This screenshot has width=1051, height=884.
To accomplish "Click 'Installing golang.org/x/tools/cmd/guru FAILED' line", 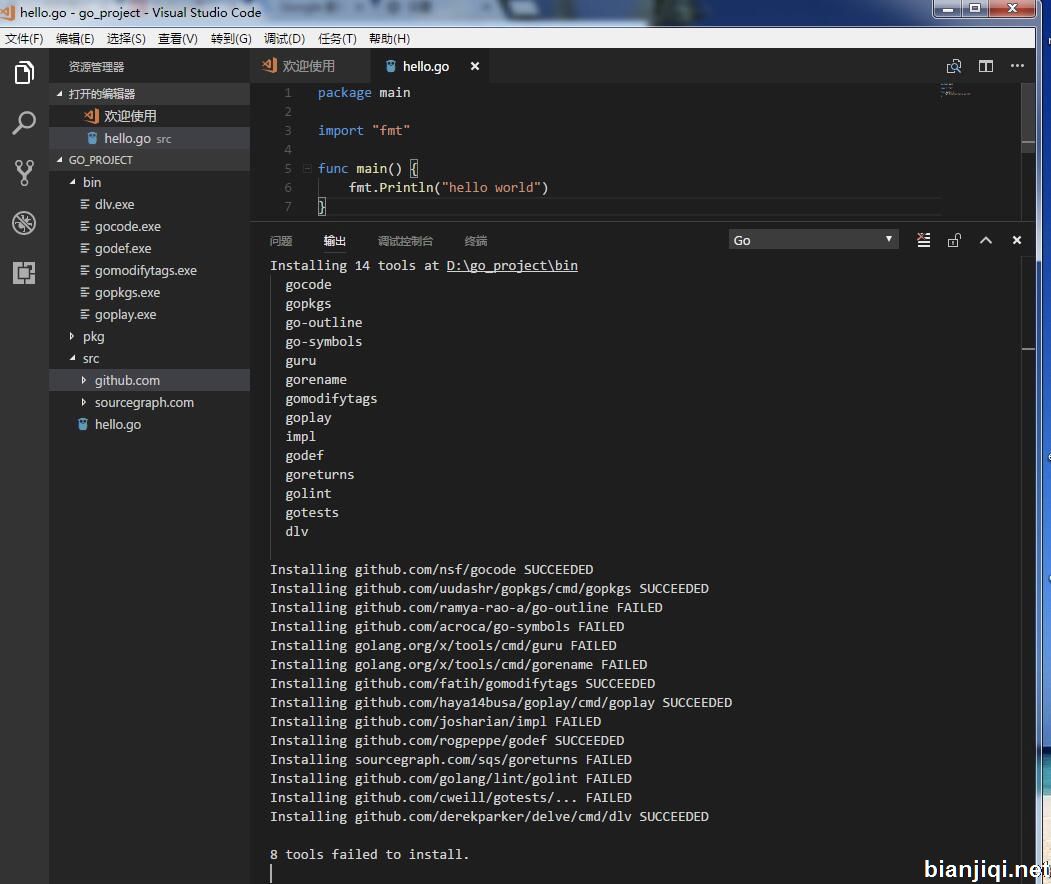I will pyautogui.click(x=443, y=645).
